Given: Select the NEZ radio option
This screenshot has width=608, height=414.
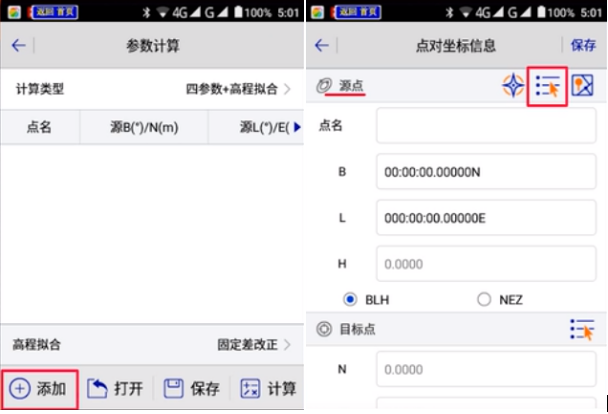Looking at the screenshot, I should click(484, 299).
